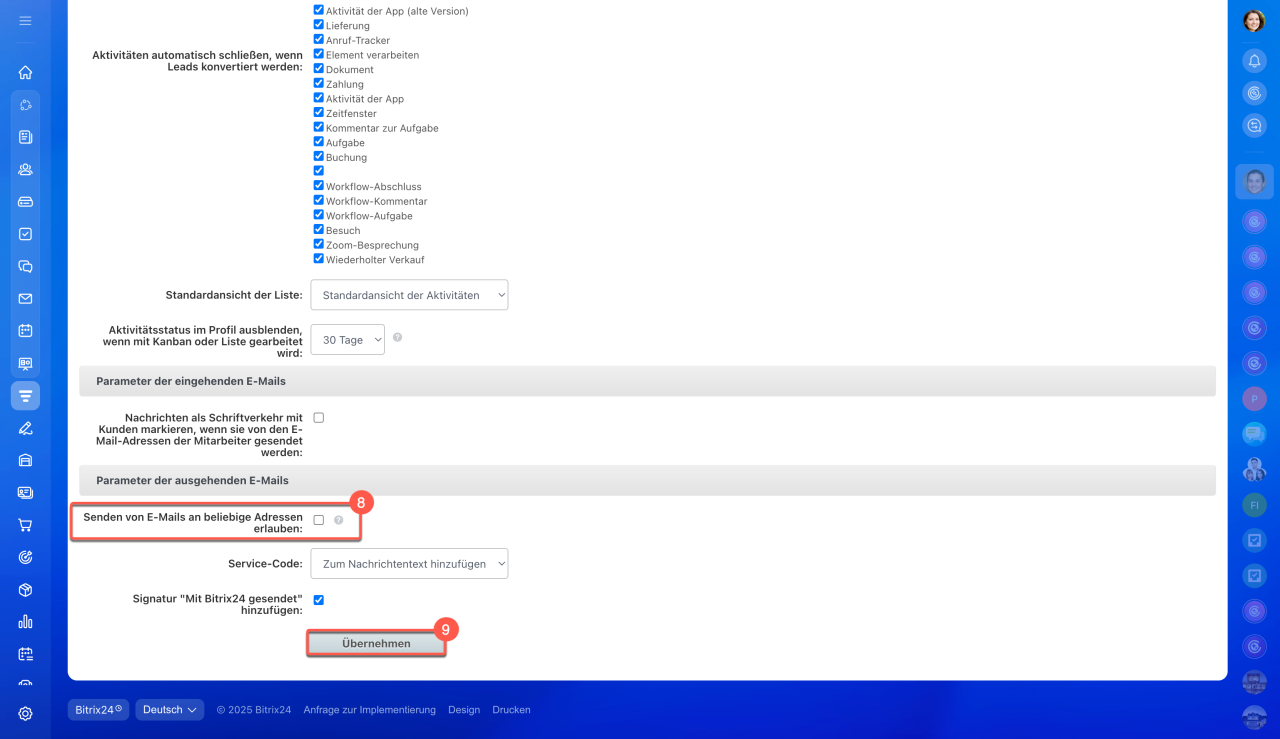Click the Bitrix24 button in the footer
The width and height of the screenshot is (1280, 739).
click(x=98, y=710)
